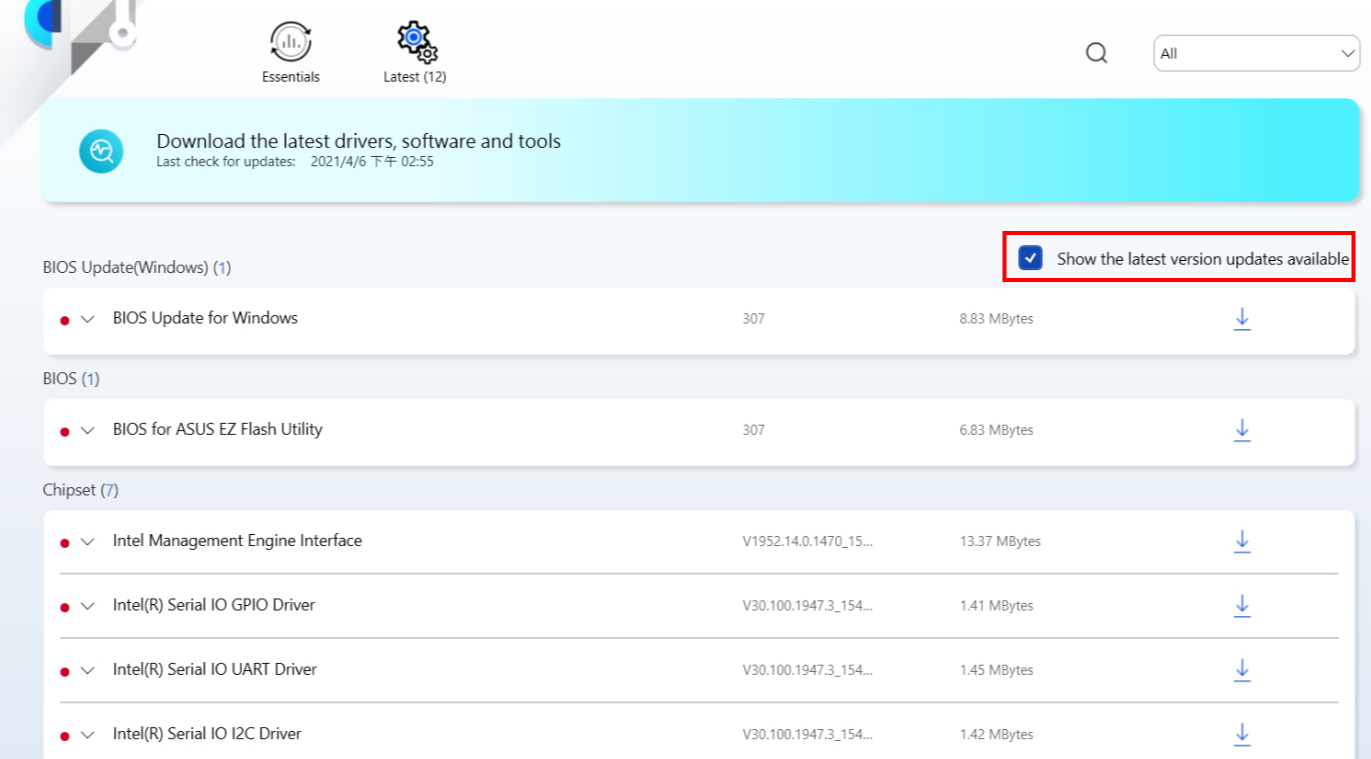Switch to the Essentials tab label
The image size is (1371, 759).
[291, 77]
